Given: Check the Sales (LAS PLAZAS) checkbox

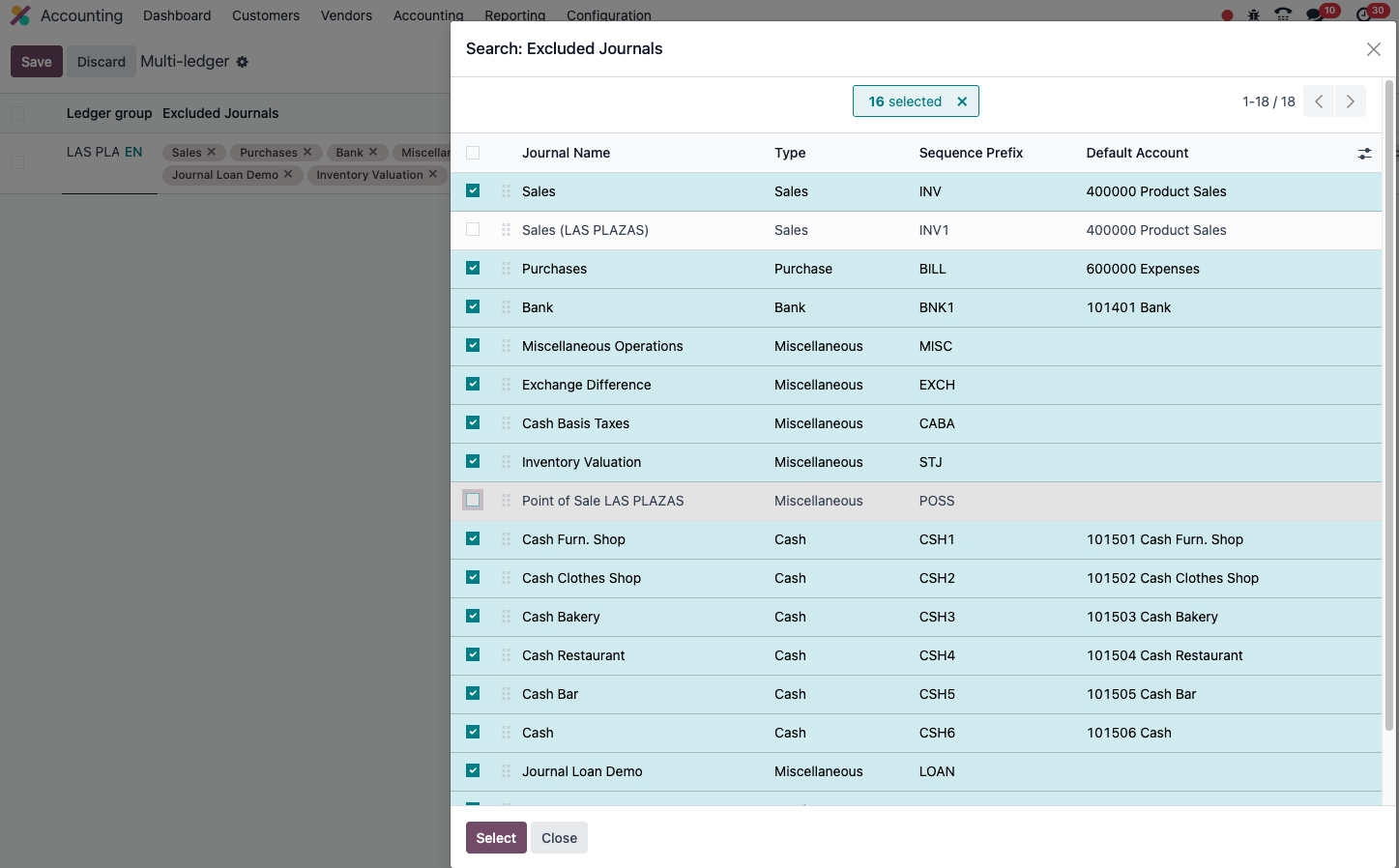Looking at the screenshot, I should coord(473,230).
